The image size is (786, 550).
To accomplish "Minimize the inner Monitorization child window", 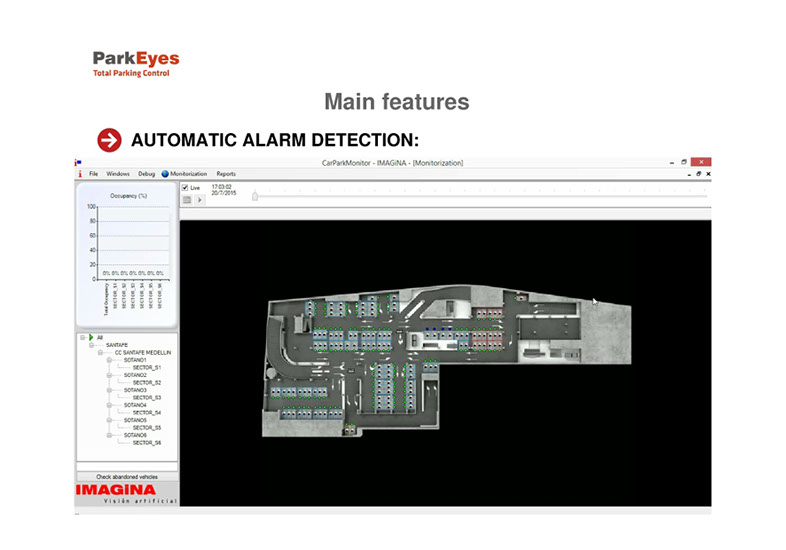I will coord(688,174).
